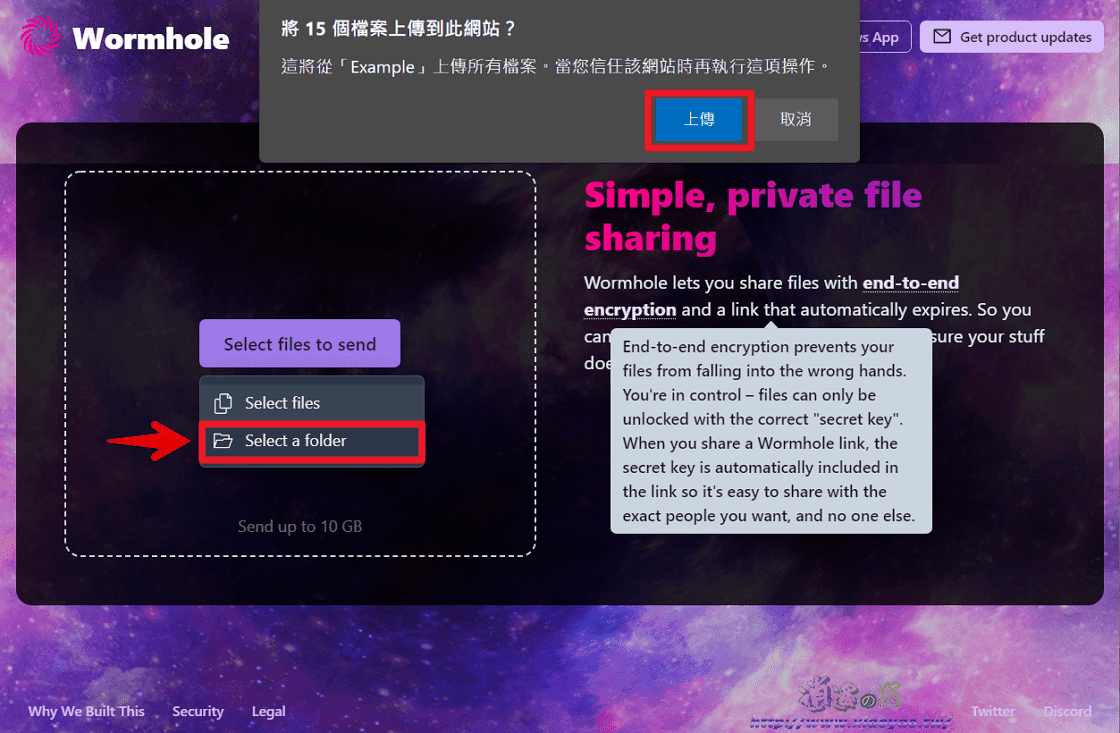The height and width of the screenshot is (733, 1120).
Task: Visit the "Why We Built This" link
Action: click(x=86, y=711)
